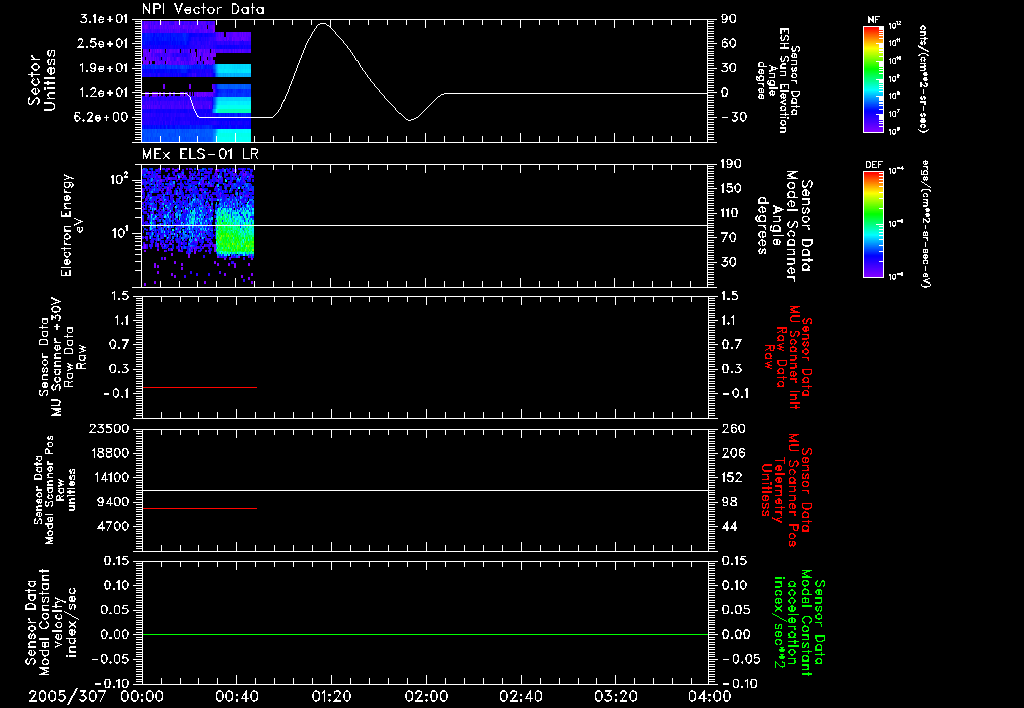The height and width of the screenshot is (708, 1024).
Task: Click the -30 degrees sun elevation tick
Action: click(x=734, y=118)
